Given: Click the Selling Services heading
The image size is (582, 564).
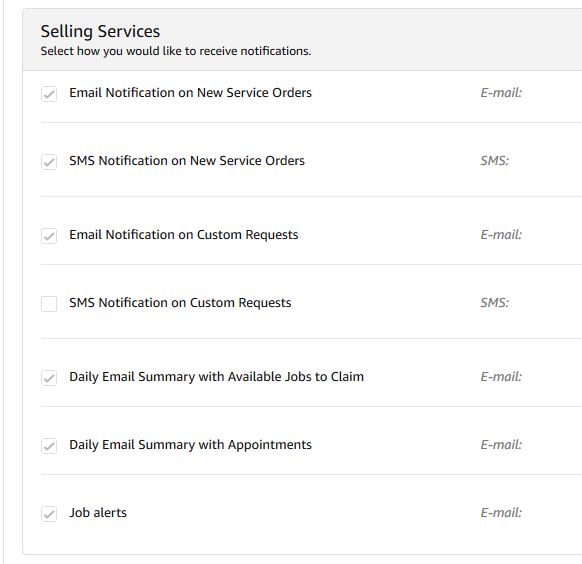Looking at the screenshot, I should [x=100, y=31].
